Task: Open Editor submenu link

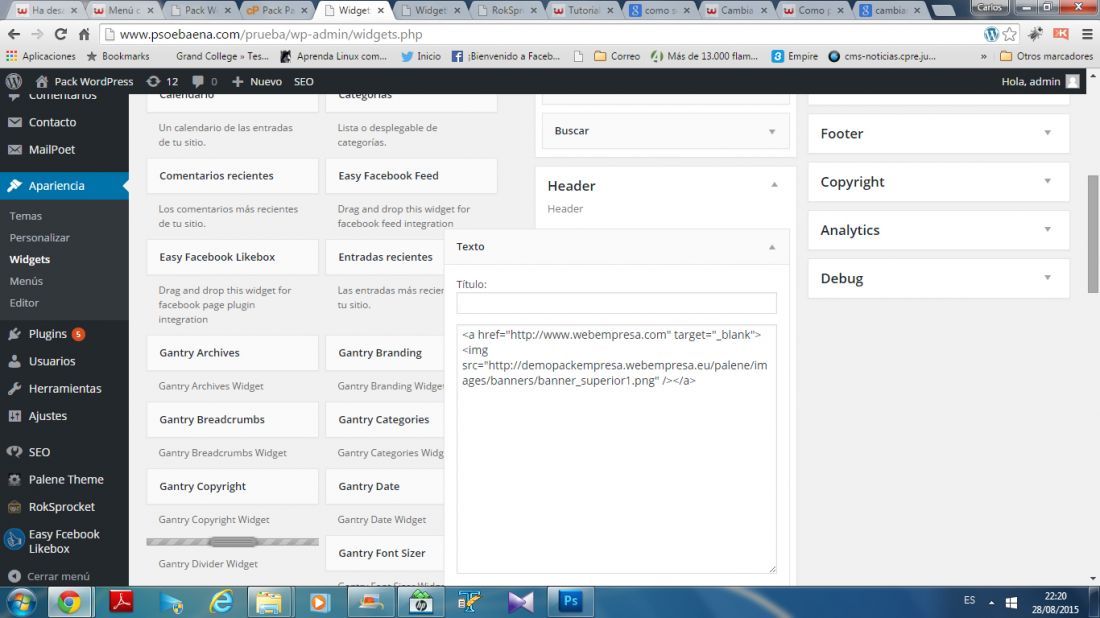Action: point(24,303)
